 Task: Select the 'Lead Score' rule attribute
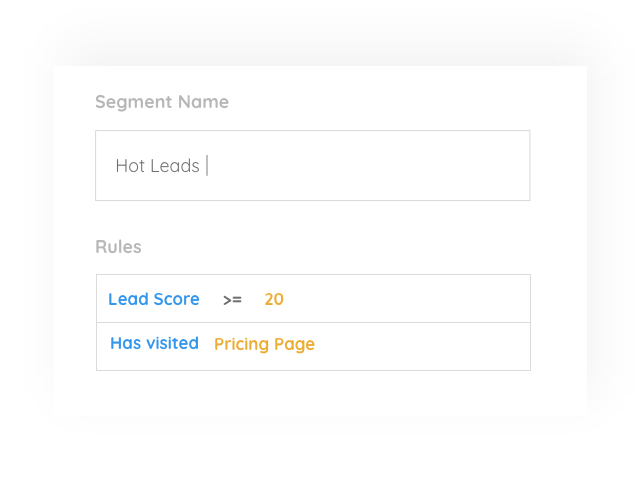point(153,299)
